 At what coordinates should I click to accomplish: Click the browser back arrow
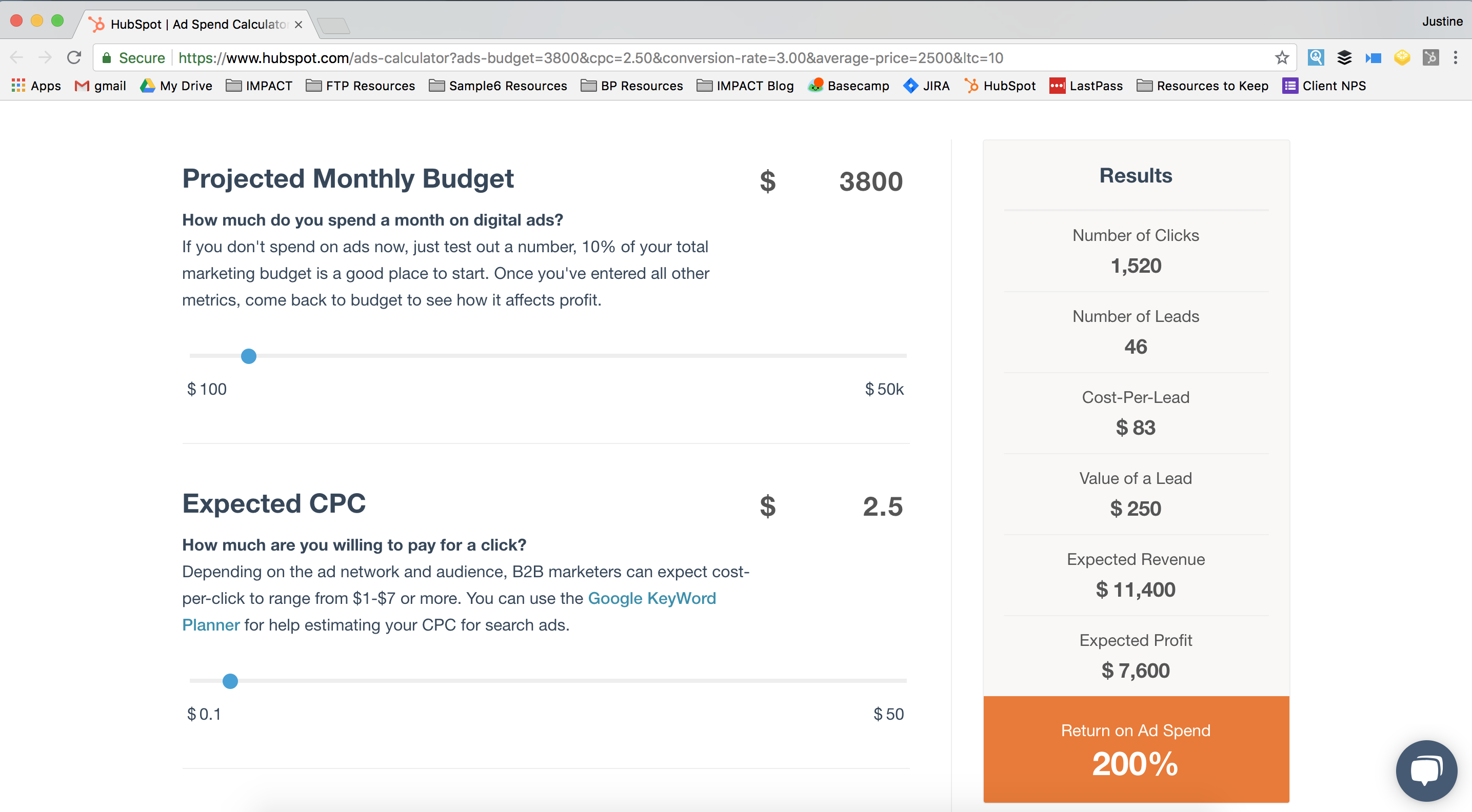tap(16, 58)
